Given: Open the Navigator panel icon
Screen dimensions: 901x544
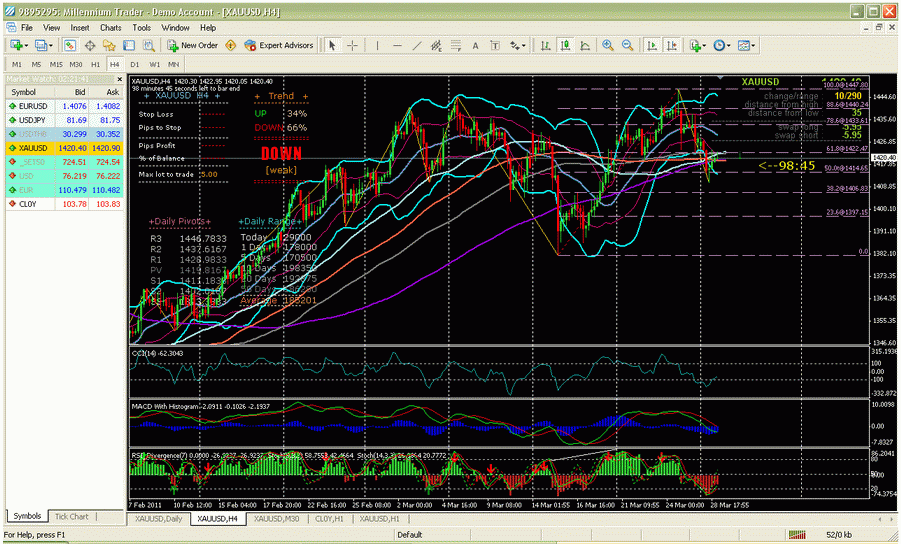Looking at the screenshot, I should click(109, 45).
